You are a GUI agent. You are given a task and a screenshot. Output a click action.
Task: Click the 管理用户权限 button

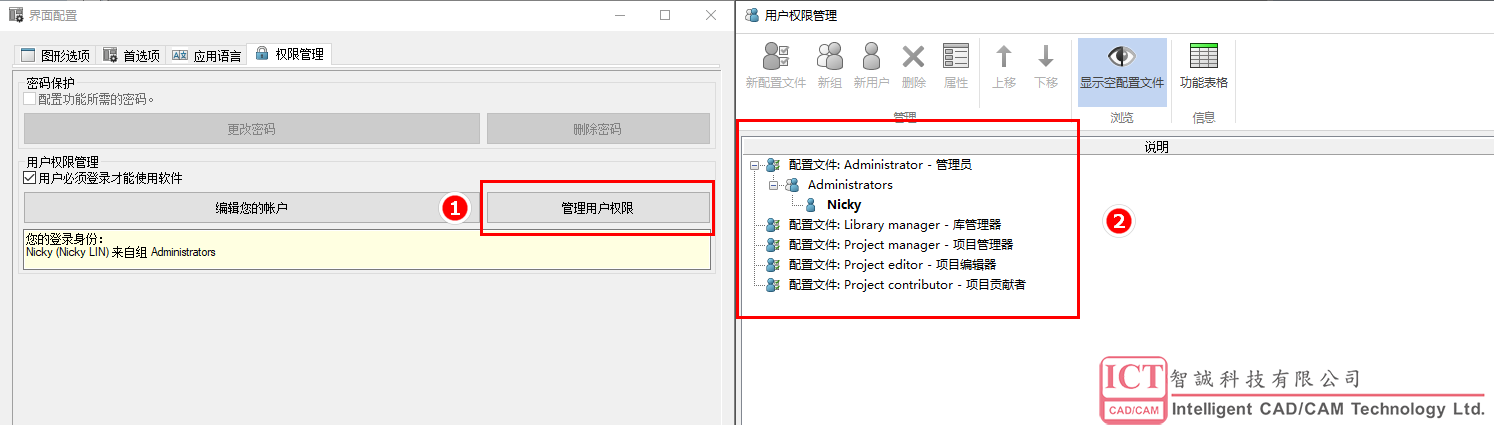click(598, 208)
